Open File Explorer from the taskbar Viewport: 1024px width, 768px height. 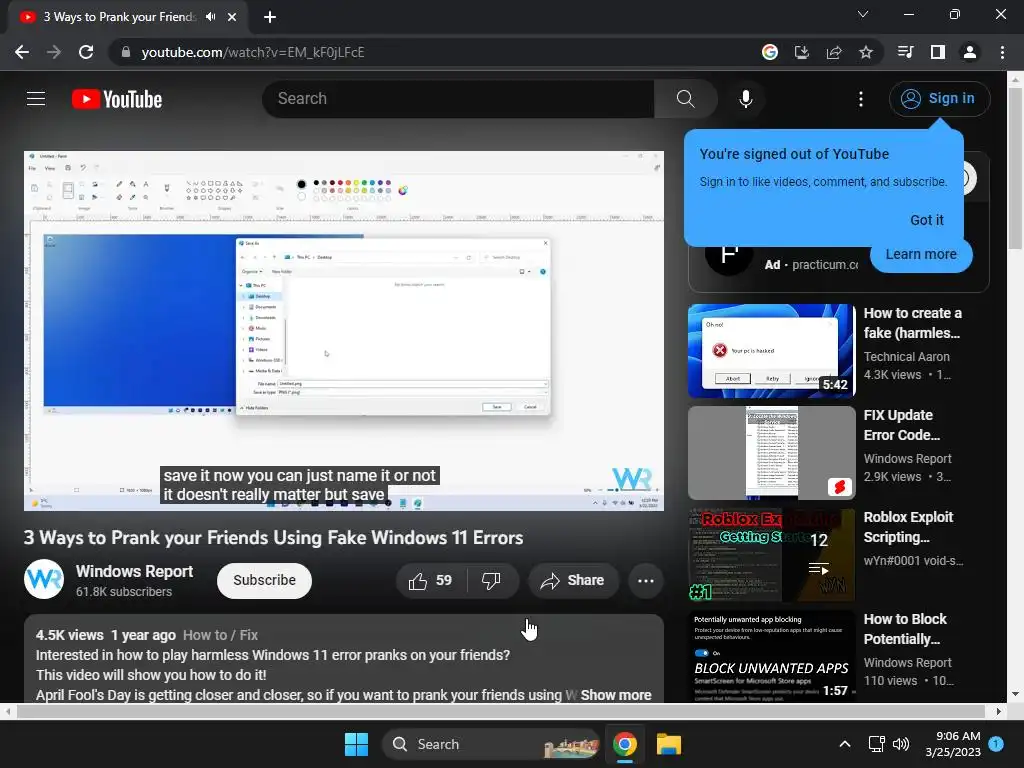(669, 744)
